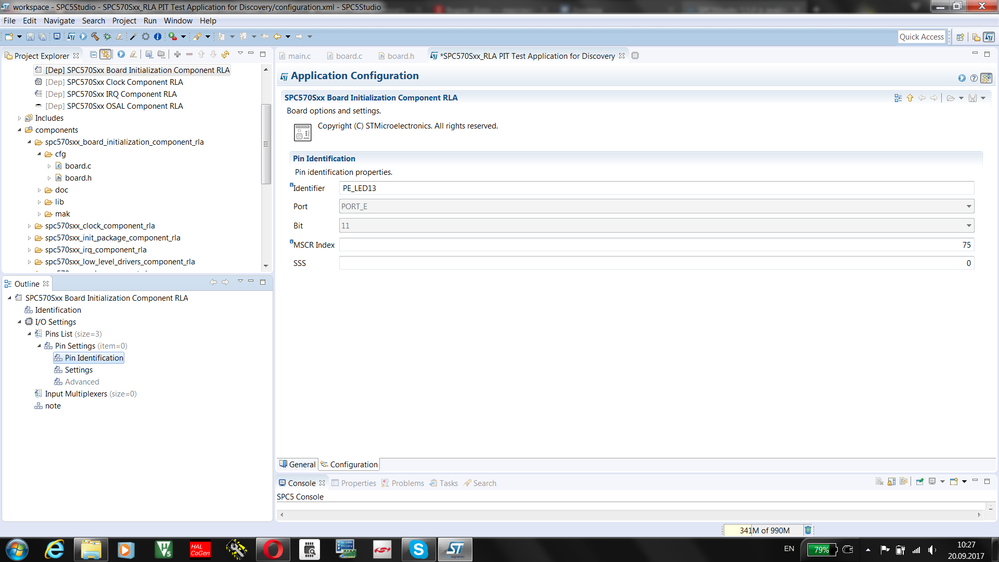Open the Properties view tab
Image resolution: width=999 pixels, height=562 pixels.
(x=354, y=483)
